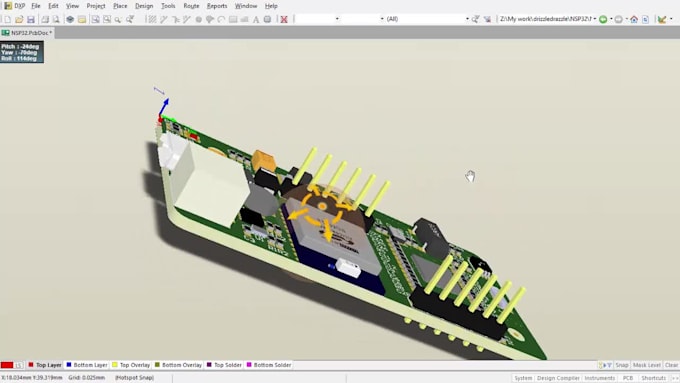Click the Home page icon
Image resolution: width=680 pixels, height=383 pixels.
coord(634,19)
